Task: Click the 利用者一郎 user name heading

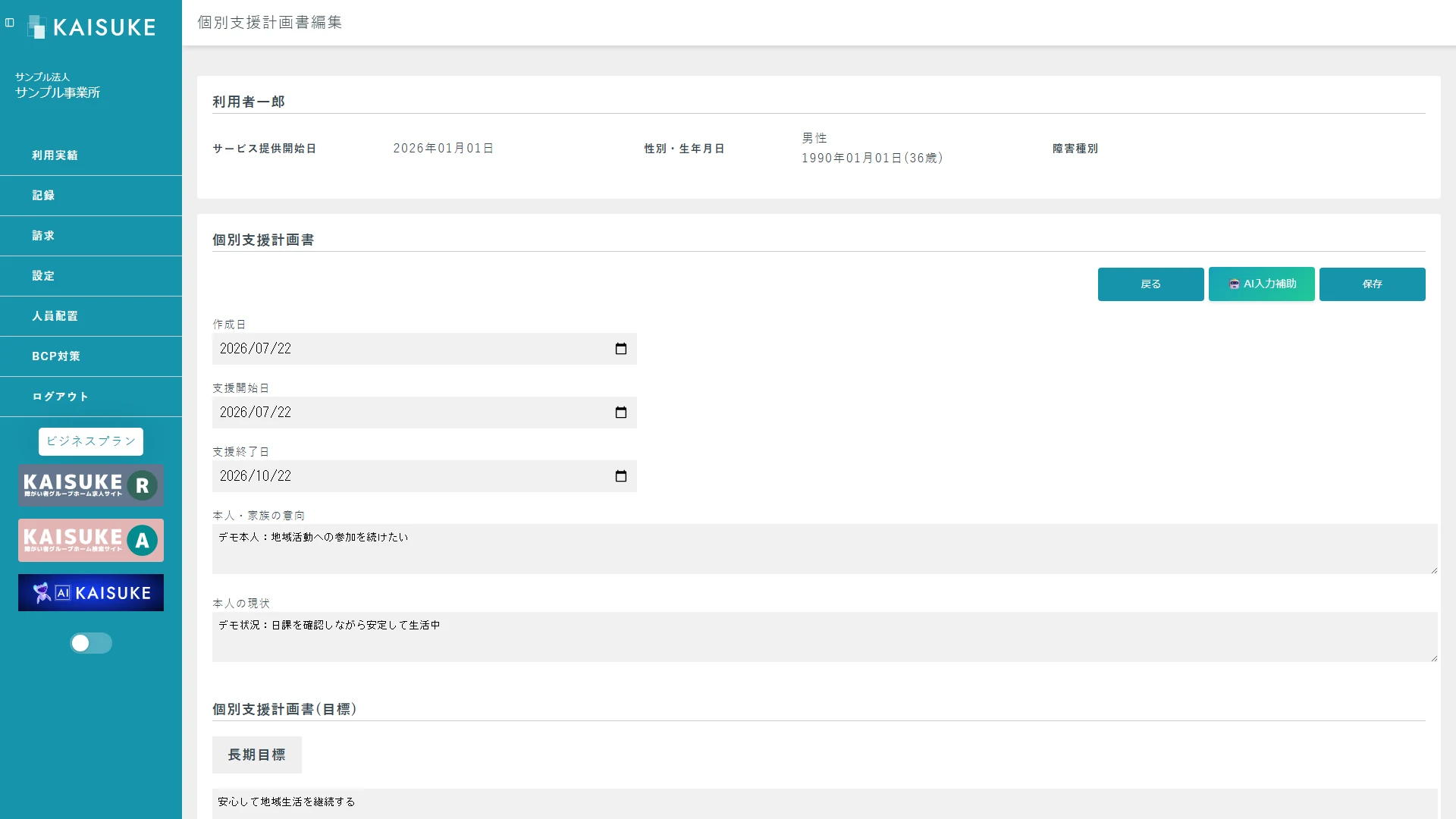Action: (x=249, y=102)
